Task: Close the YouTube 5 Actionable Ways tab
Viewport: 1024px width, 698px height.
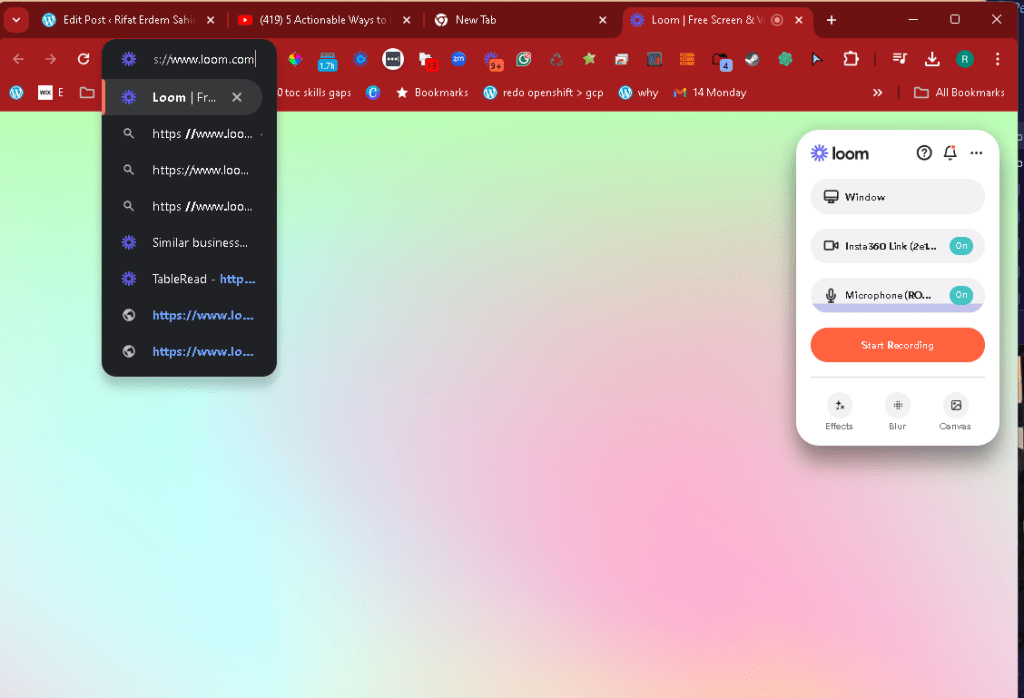Action: click(x=406, y=20)
